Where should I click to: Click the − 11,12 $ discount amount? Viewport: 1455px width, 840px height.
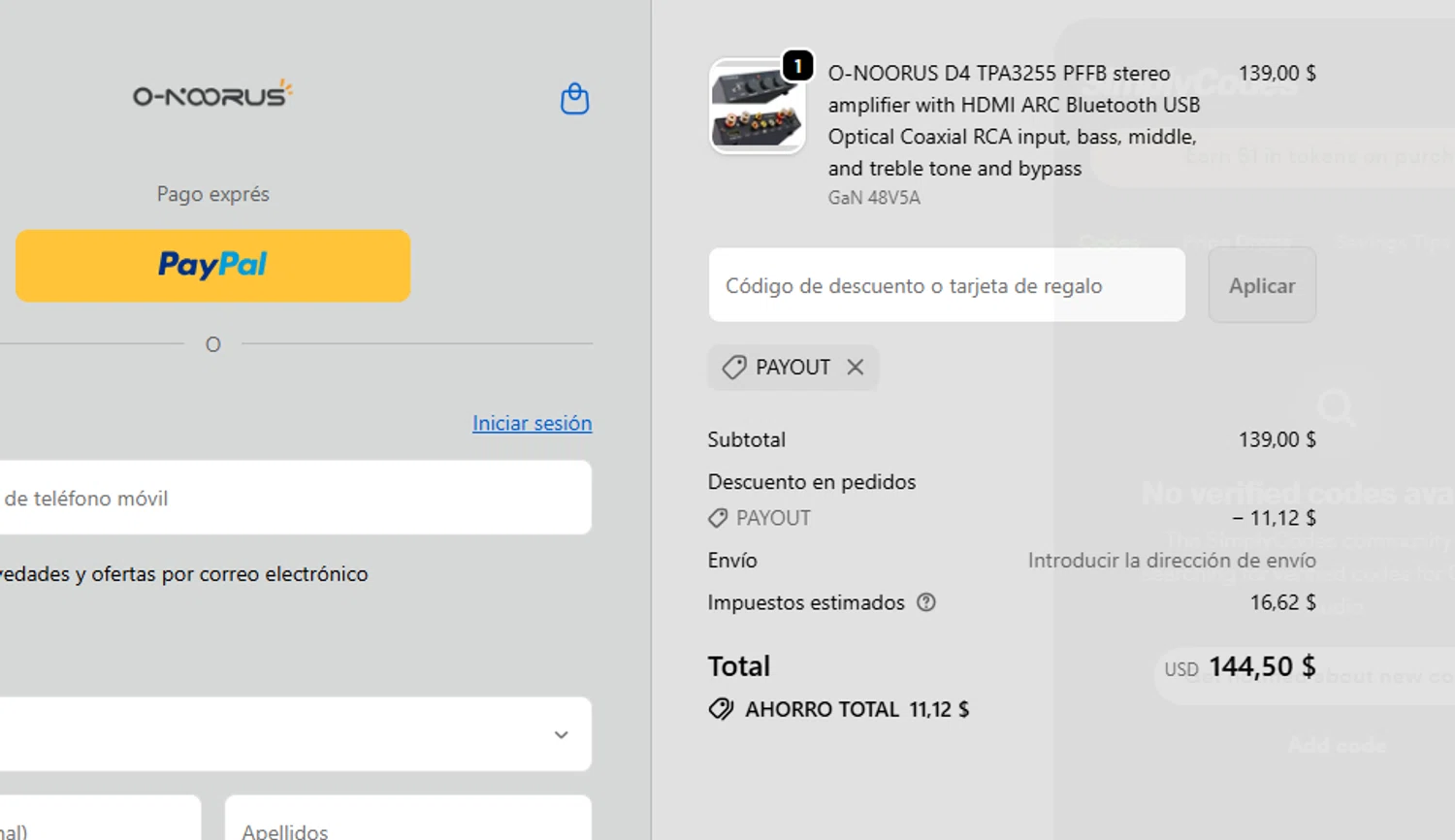(x=1274, y=518)
